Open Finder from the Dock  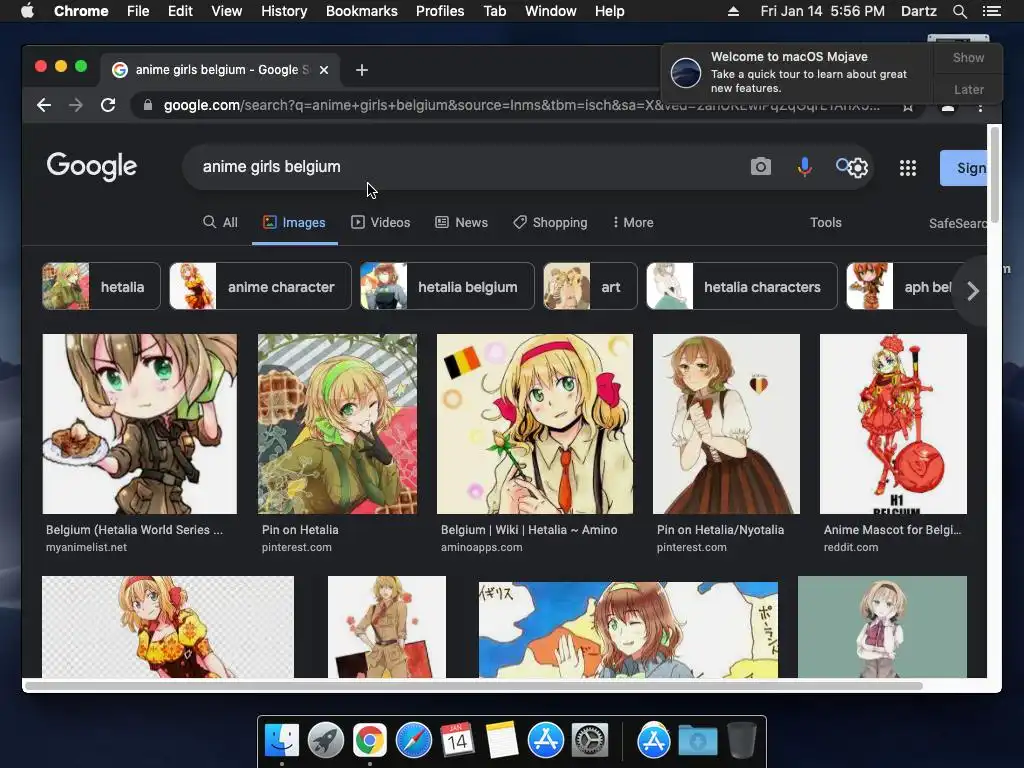[282, 740]
